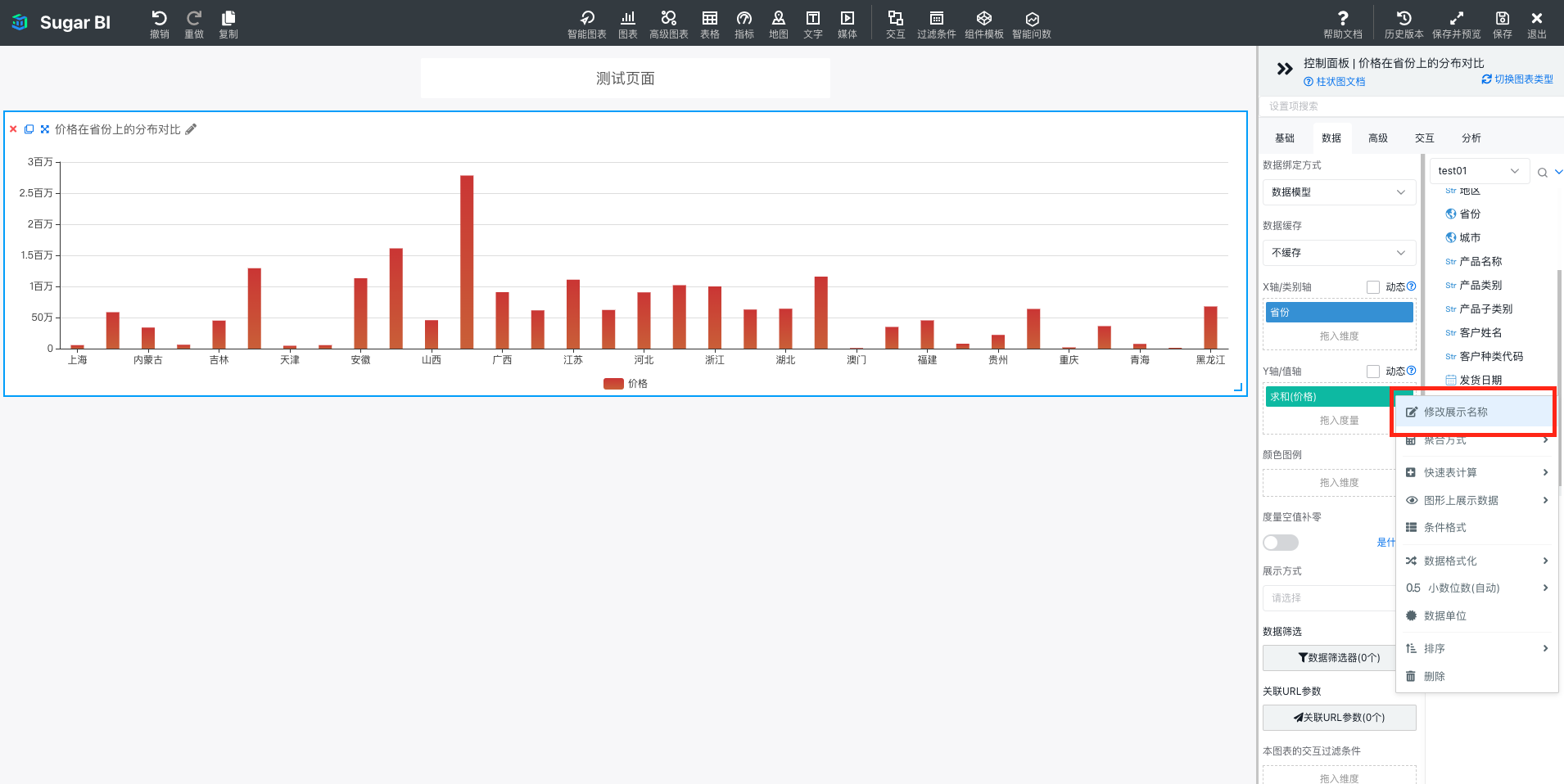The height and width of the screenshot is (784, 1564).
Task: Enable 动态 checkbox for Y轴/值轴
Action: pos(1373,372)
